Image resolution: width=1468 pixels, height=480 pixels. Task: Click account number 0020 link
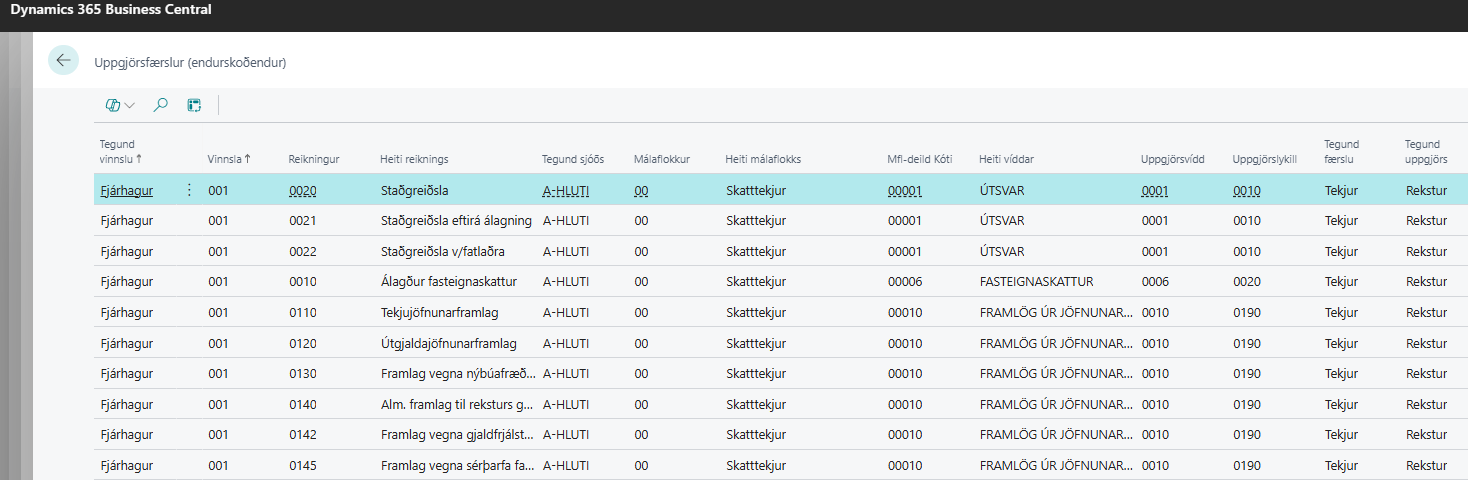click(303, 190)
